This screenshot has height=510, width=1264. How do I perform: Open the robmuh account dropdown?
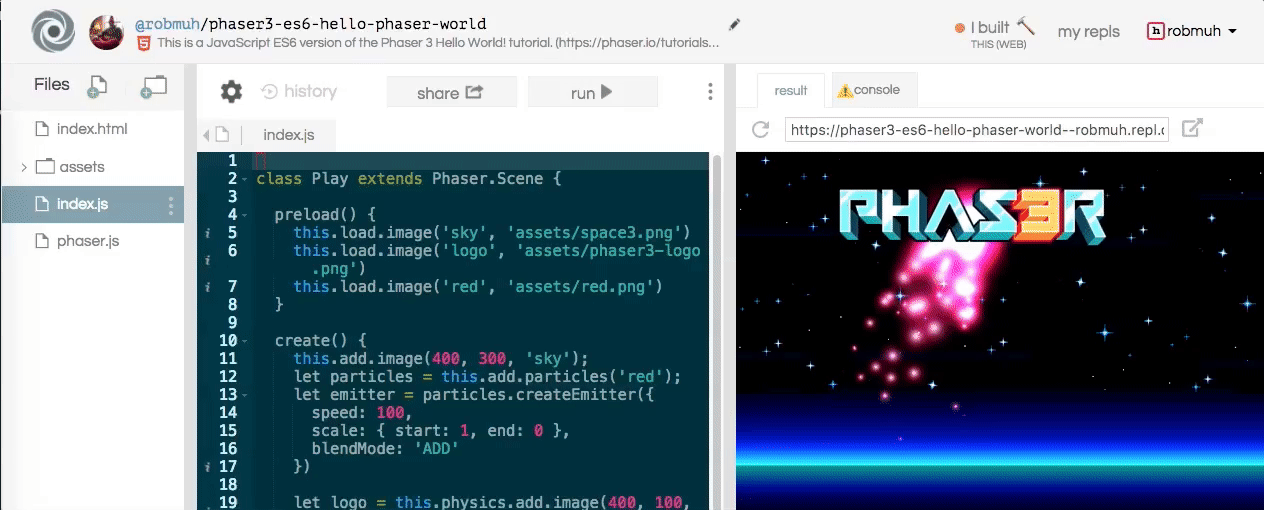pos(1192,31)
